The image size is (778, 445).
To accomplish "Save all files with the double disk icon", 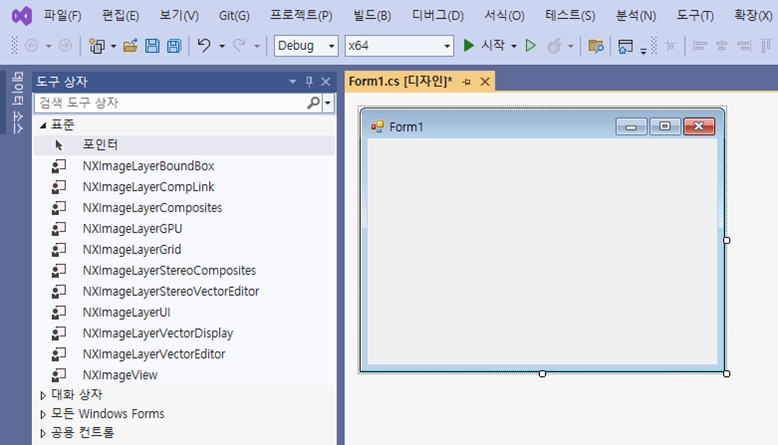I will [174, 46].
